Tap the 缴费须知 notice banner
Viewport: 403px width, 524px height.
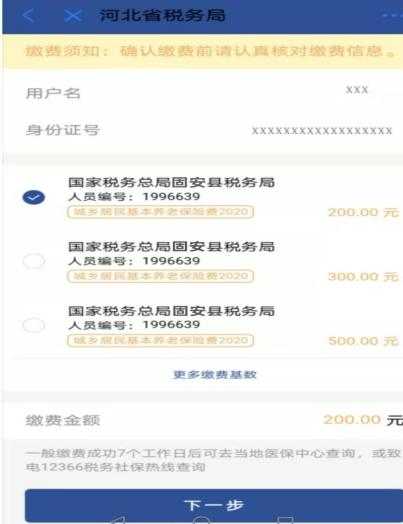pyautogui.click(x=203, y=51)
